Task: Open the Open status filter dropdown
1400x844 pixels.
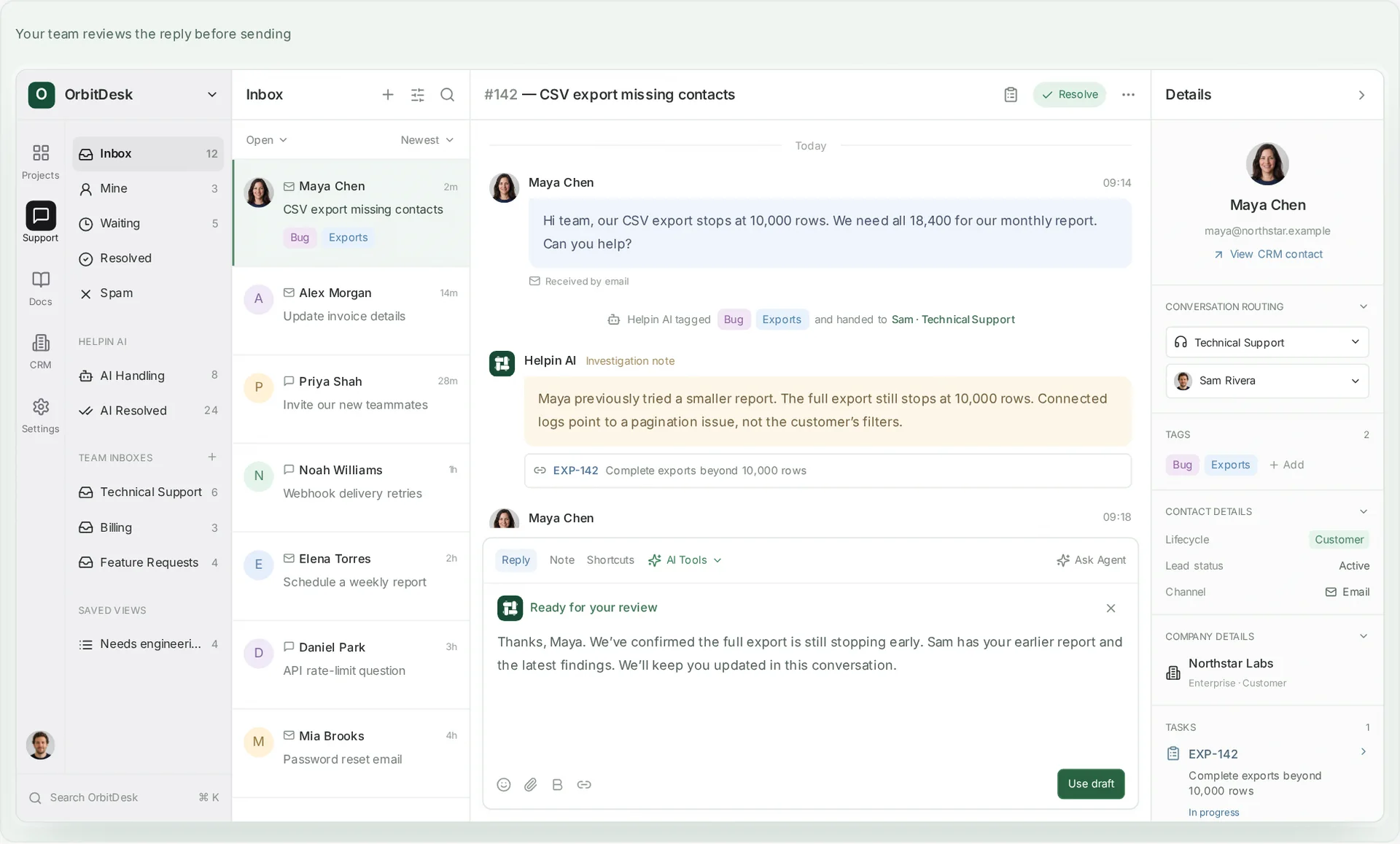Action: click(266, 140)
